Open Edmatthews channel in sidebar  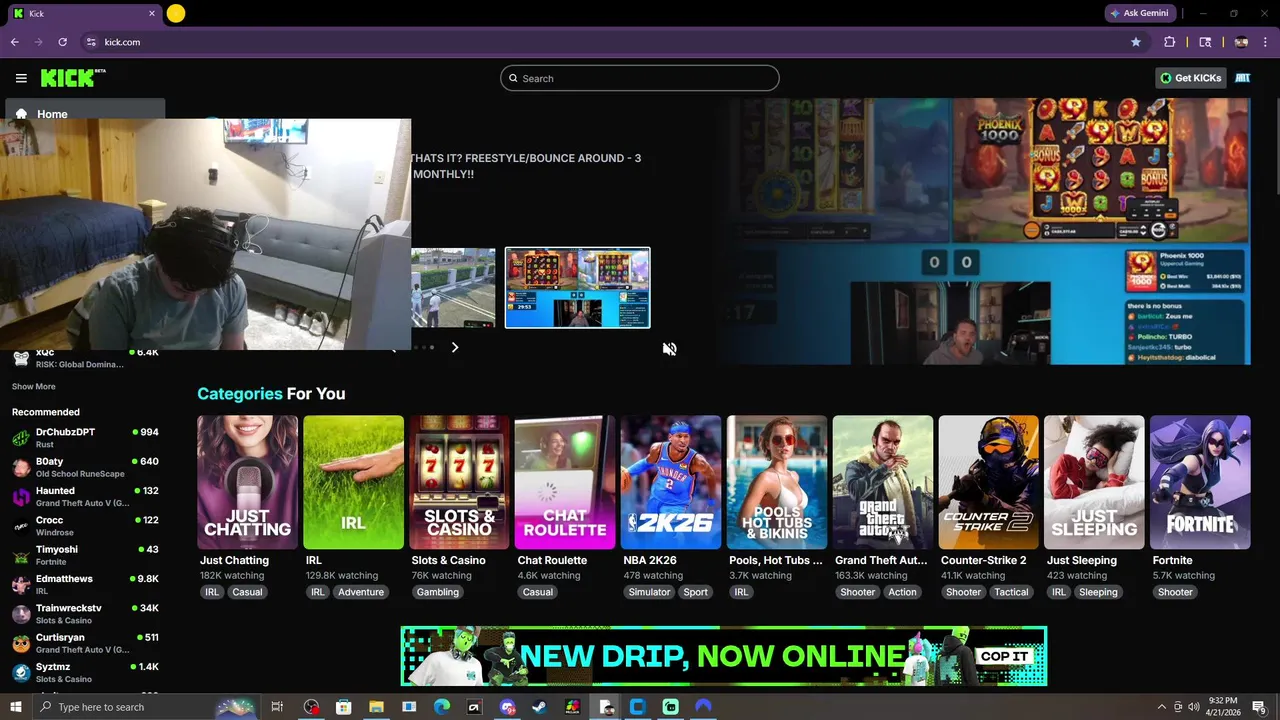coord(85,584)
